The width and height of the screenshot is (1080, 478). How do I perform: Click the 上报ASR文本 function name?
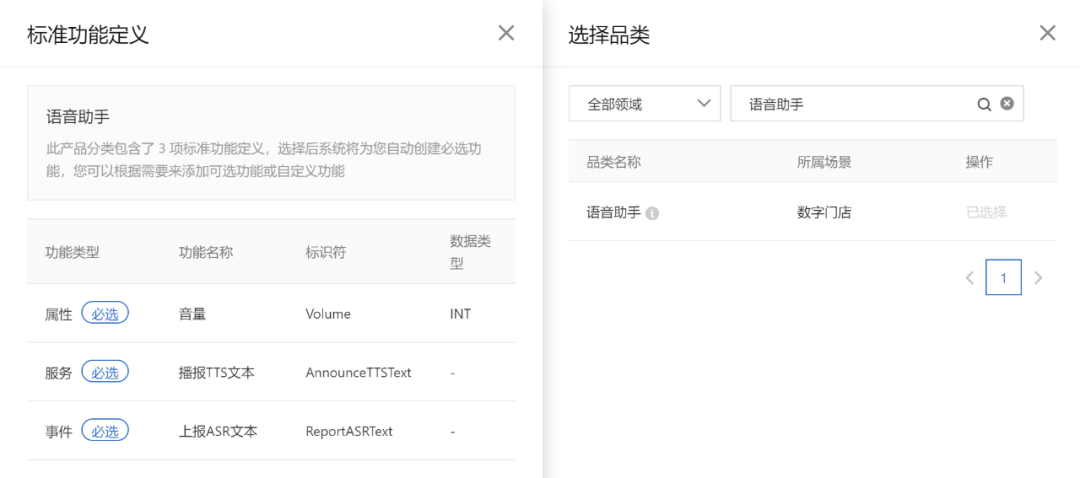click(218, 432)
